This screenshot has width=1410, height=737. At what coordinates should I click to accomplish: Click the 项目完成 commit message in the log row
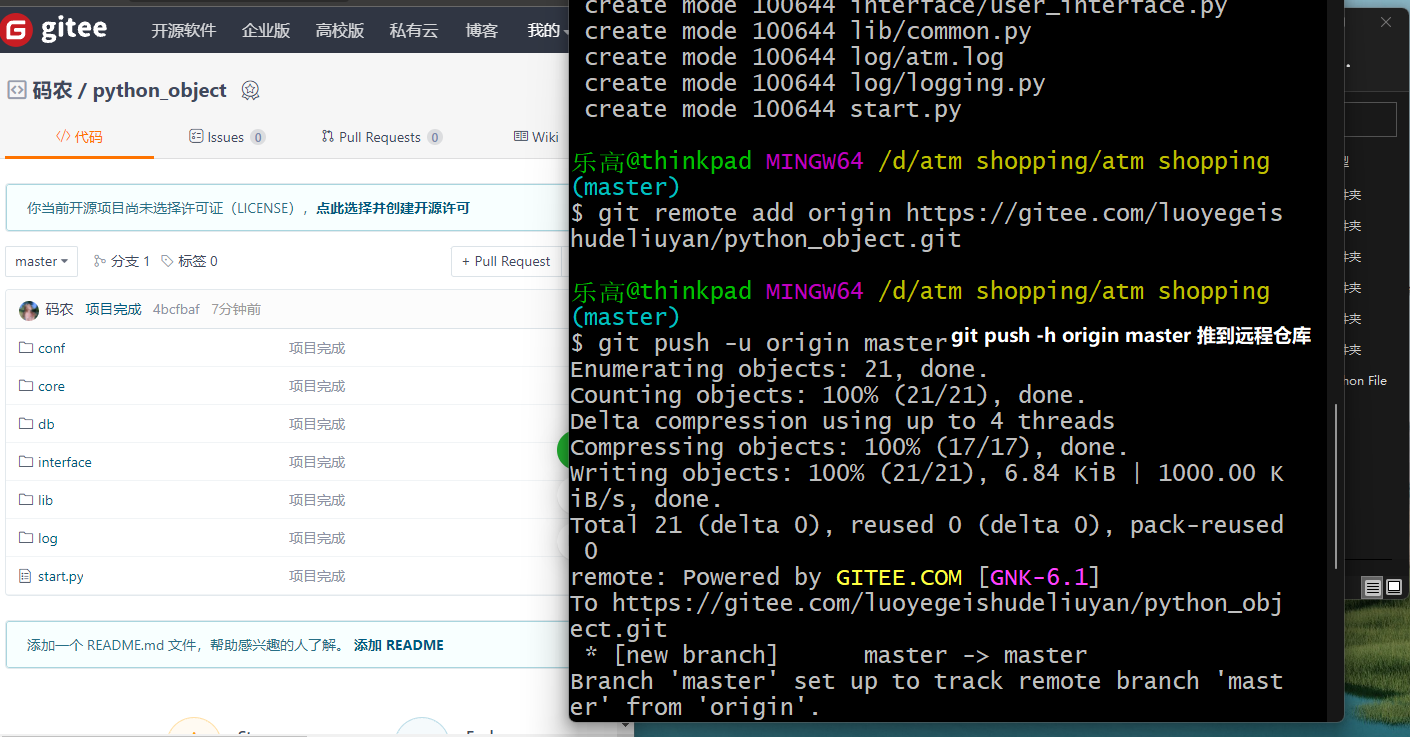(x=317, y=538)
